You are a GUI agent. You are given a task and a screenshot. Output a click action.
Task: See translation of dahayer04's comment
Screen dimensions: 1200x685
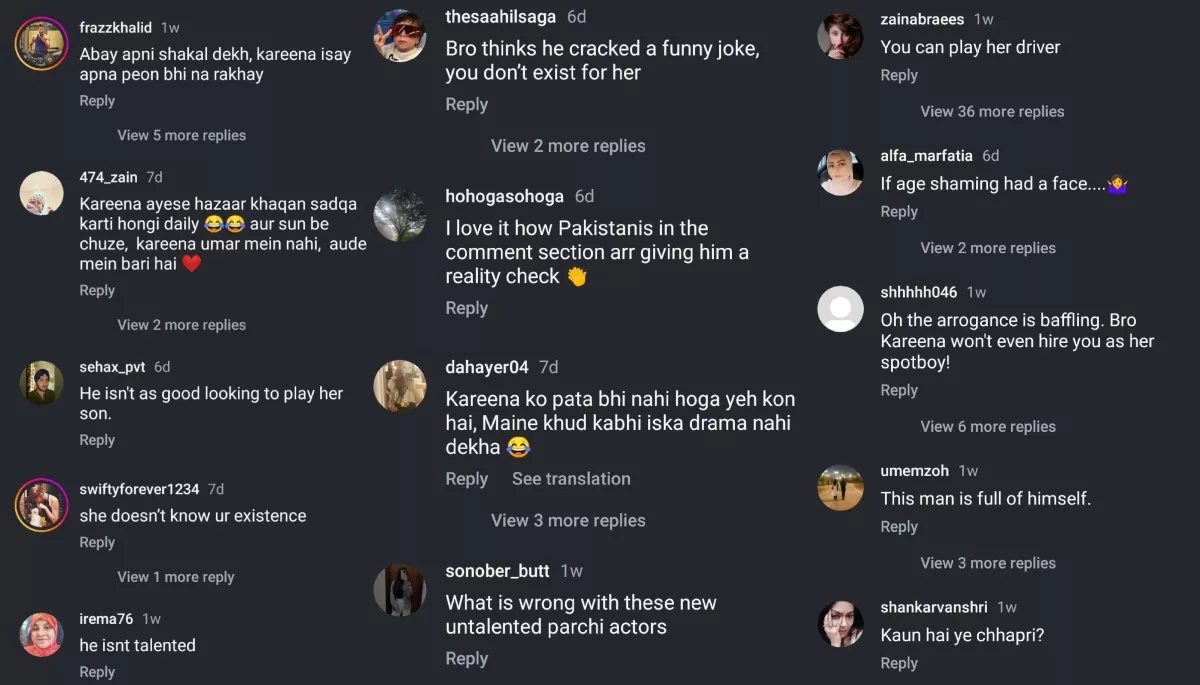[571, 479]
